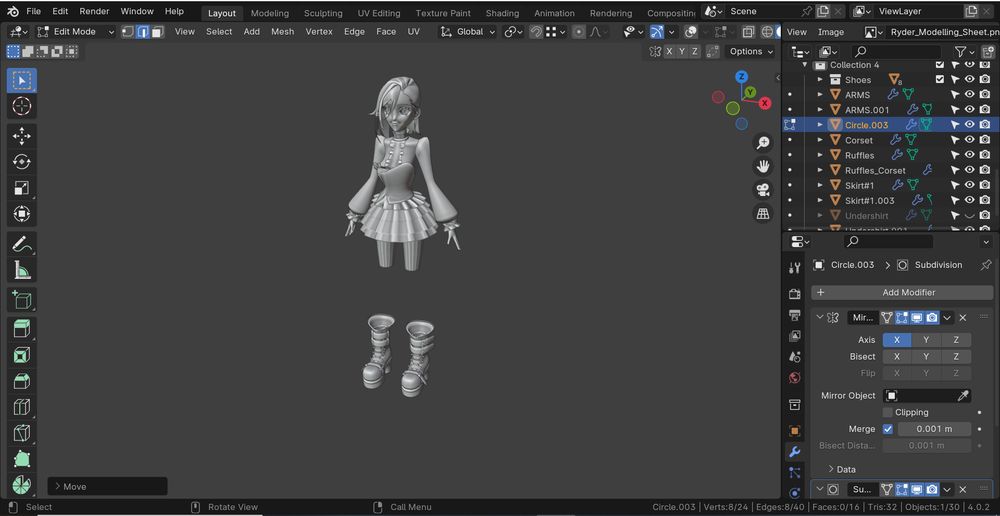Open the World properties tab
Viewport: 1000px width, 516px height.
tap(795, 378)
